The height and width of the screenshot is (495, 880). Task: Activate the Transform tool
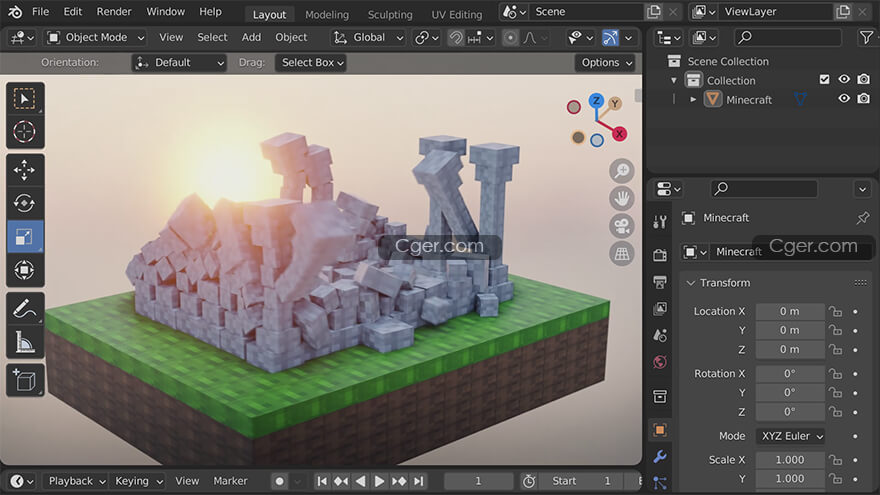pos(24,270)
